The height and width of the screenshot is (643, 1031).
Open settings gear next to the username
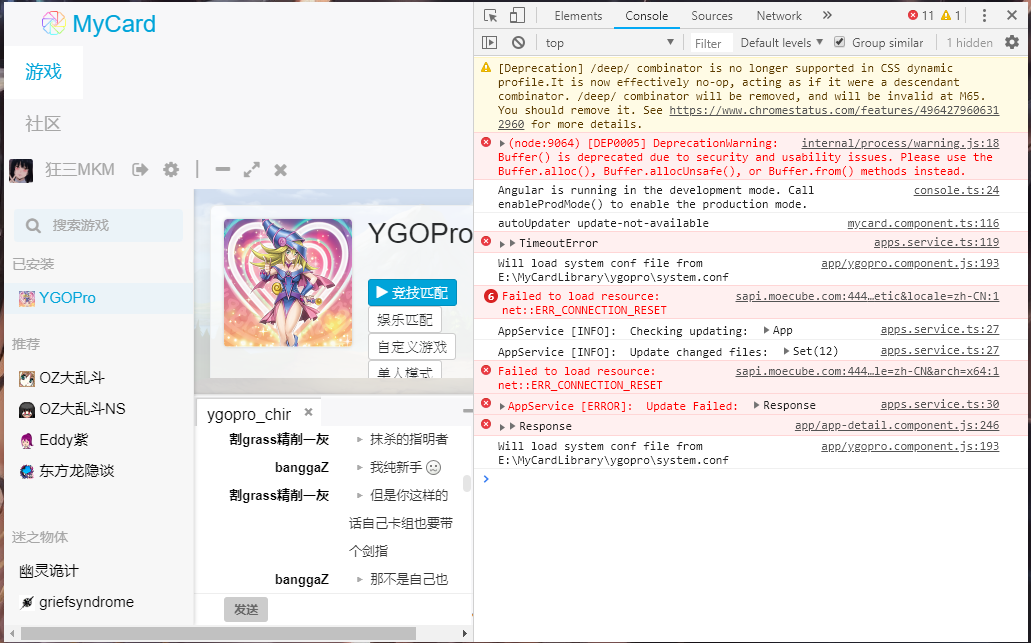tap(171, 170)
